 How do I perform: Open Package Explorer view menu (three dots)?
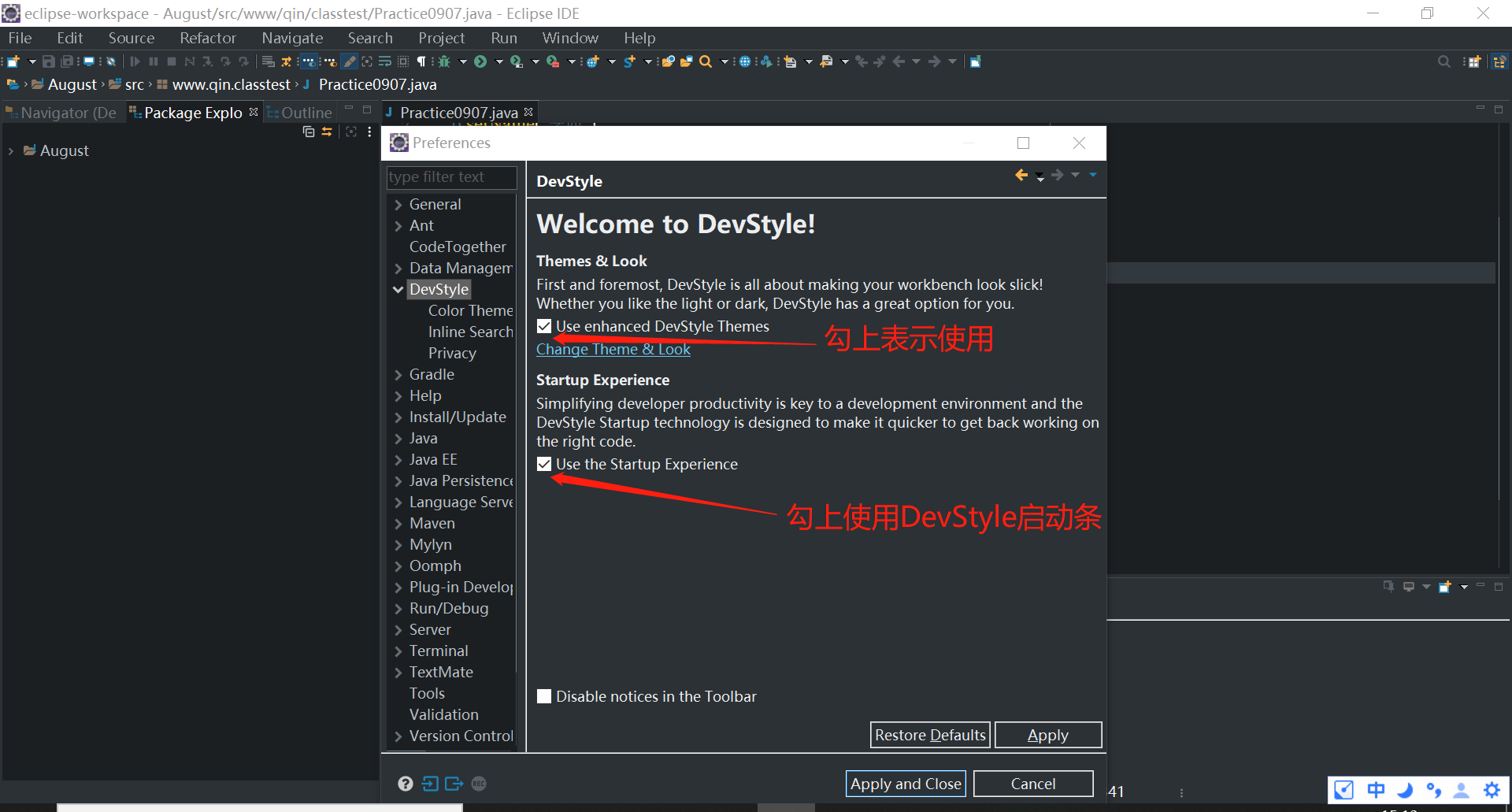[369, 132]
